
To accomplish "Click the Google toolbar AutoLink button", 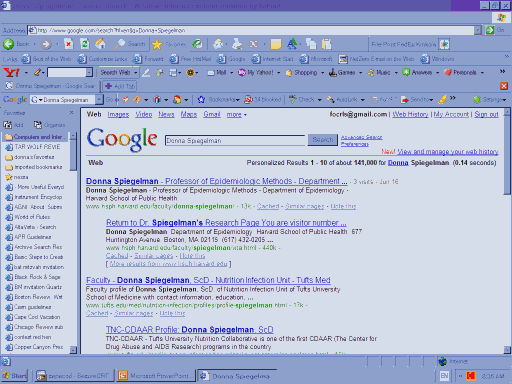I will coord(342,99).
